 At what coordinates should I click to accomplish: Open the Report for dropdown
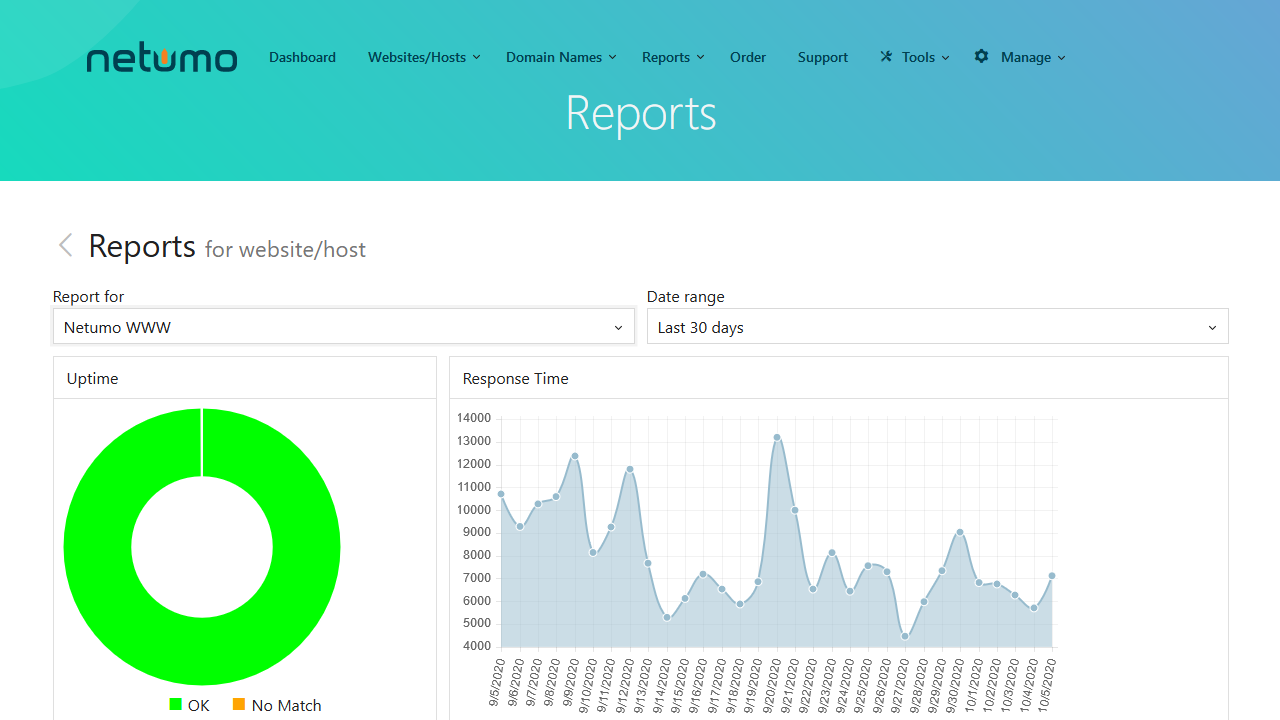click(343, 327)
